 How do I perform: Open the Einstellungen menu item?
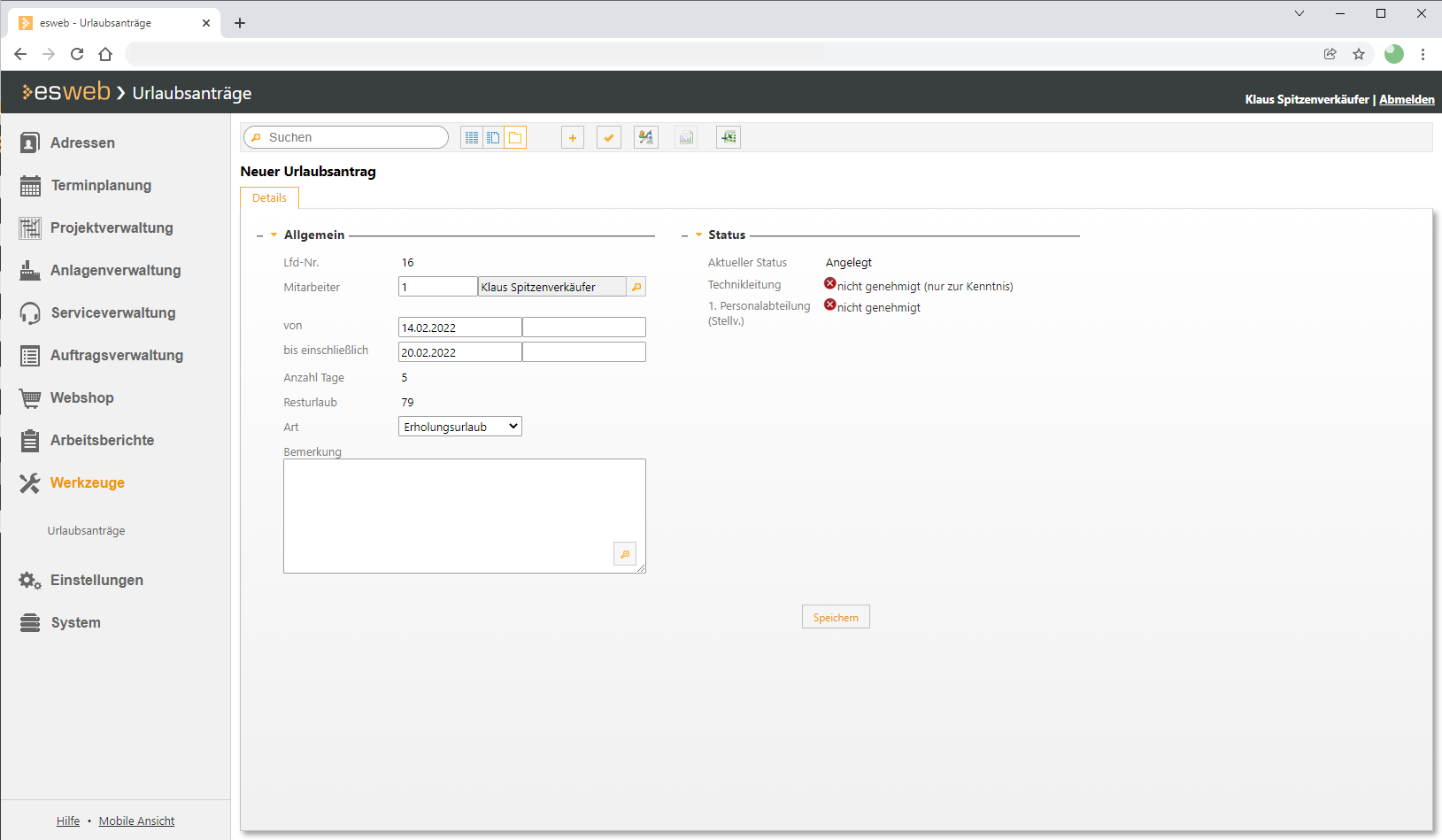[96, 580]
